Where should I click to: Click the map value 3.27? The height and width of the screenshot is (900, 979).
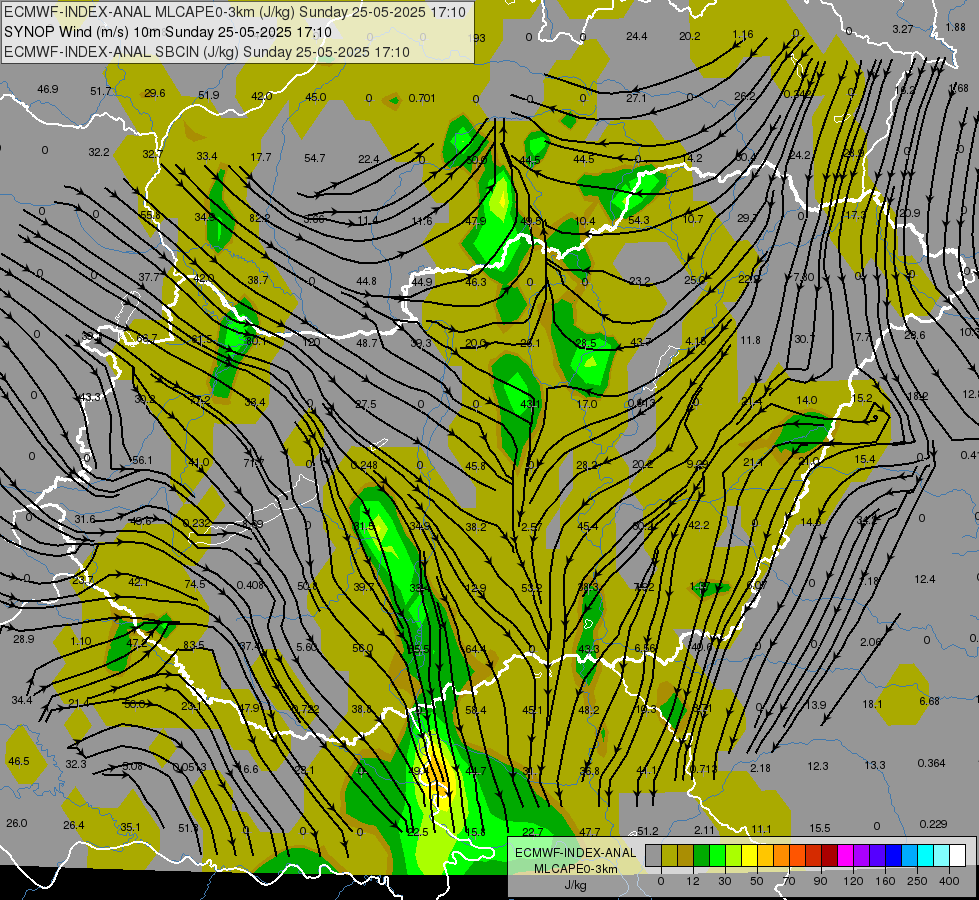tap(903, 29)
